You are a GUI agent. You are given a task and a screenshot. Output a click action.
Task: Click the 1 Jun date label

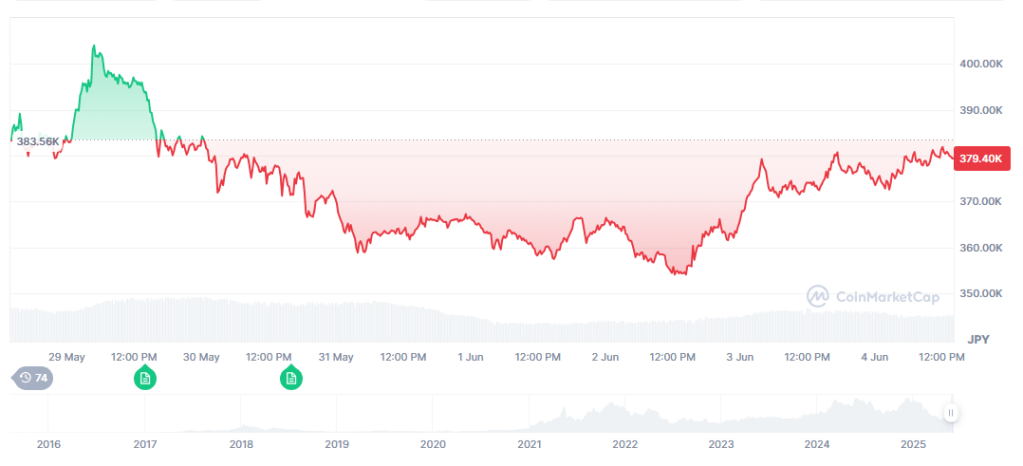click(470, 357)
